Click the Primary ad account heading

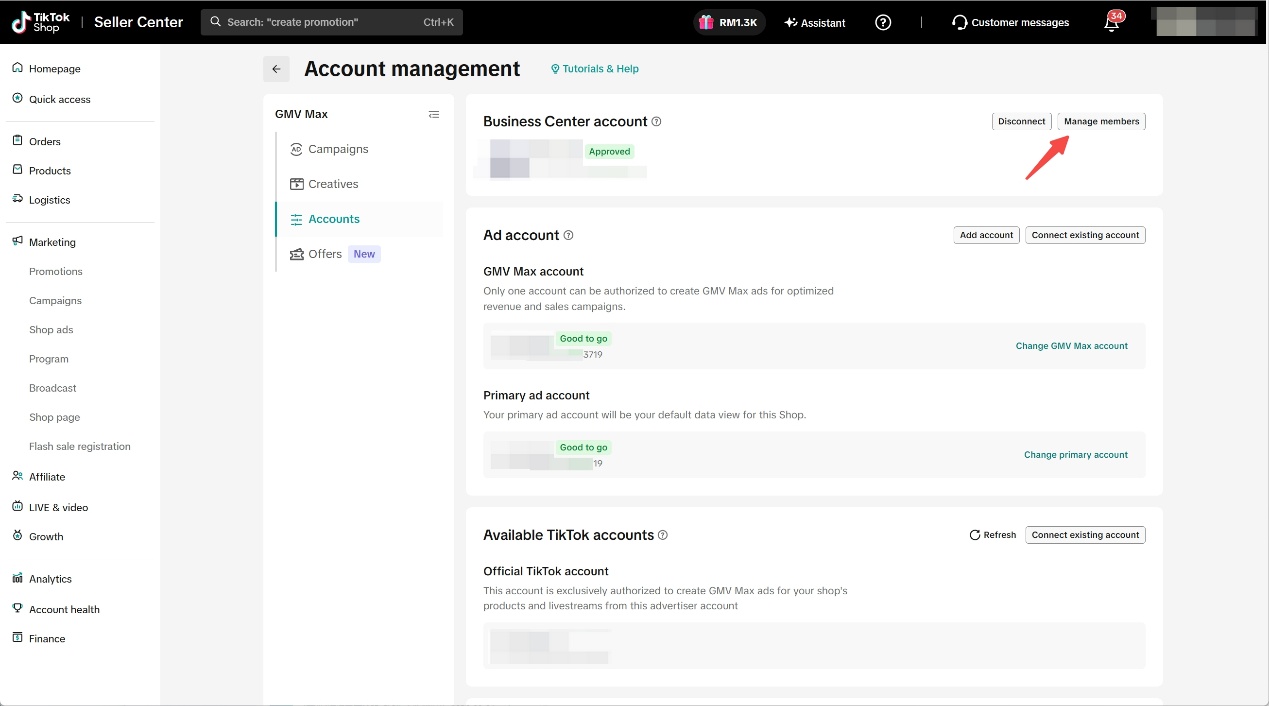(x=536, y=395)
